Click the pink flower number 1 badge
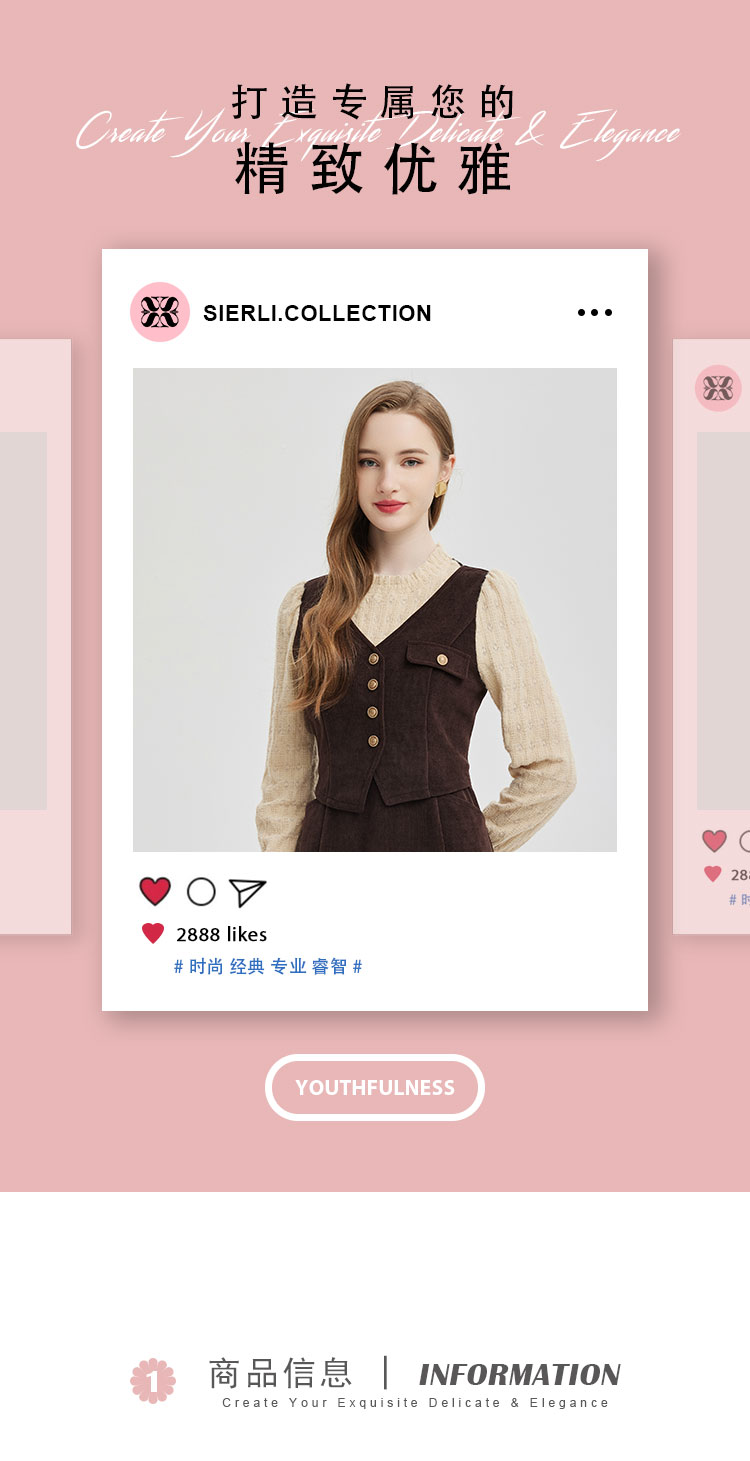 153,1381
